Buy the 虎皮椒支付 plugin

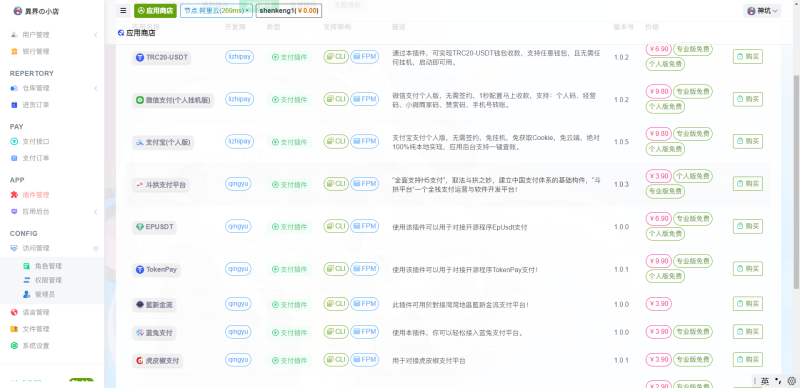click(748, 360)
